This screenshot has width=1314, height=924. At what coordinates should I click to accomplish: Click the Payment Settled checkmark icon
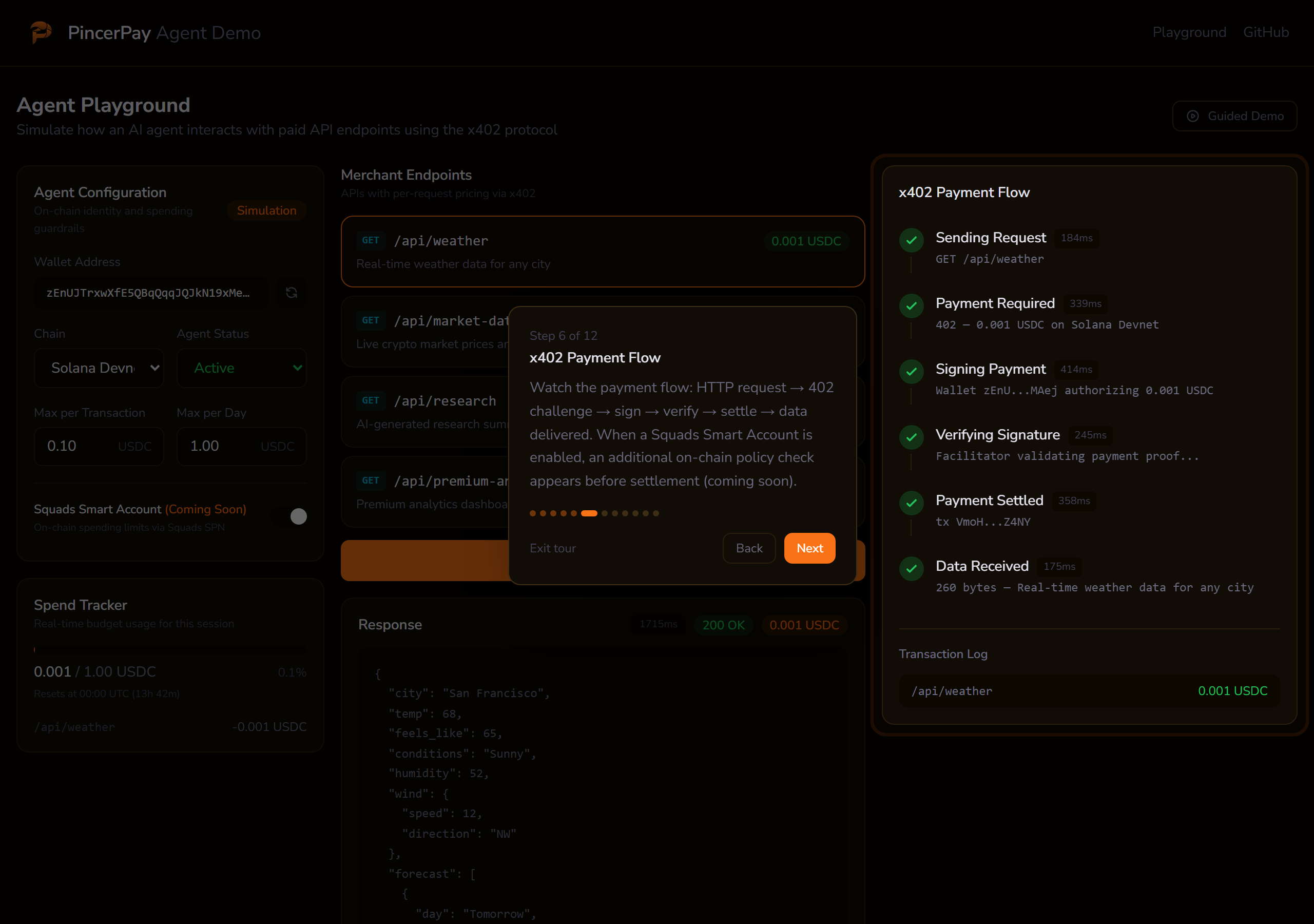911,503
